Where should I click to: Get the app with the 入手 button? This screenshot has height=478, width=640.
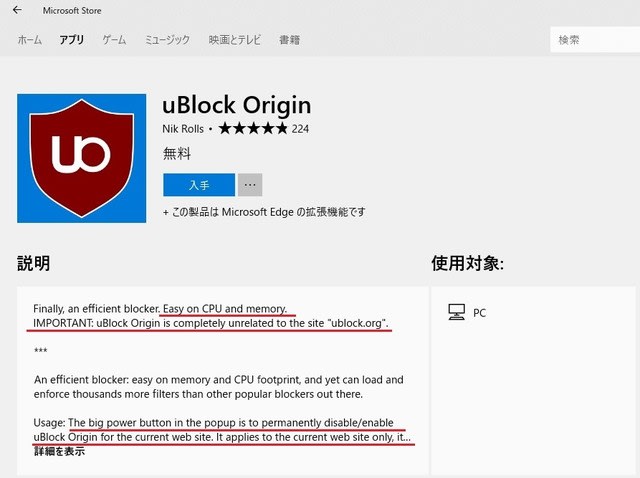tap(199, 185)
